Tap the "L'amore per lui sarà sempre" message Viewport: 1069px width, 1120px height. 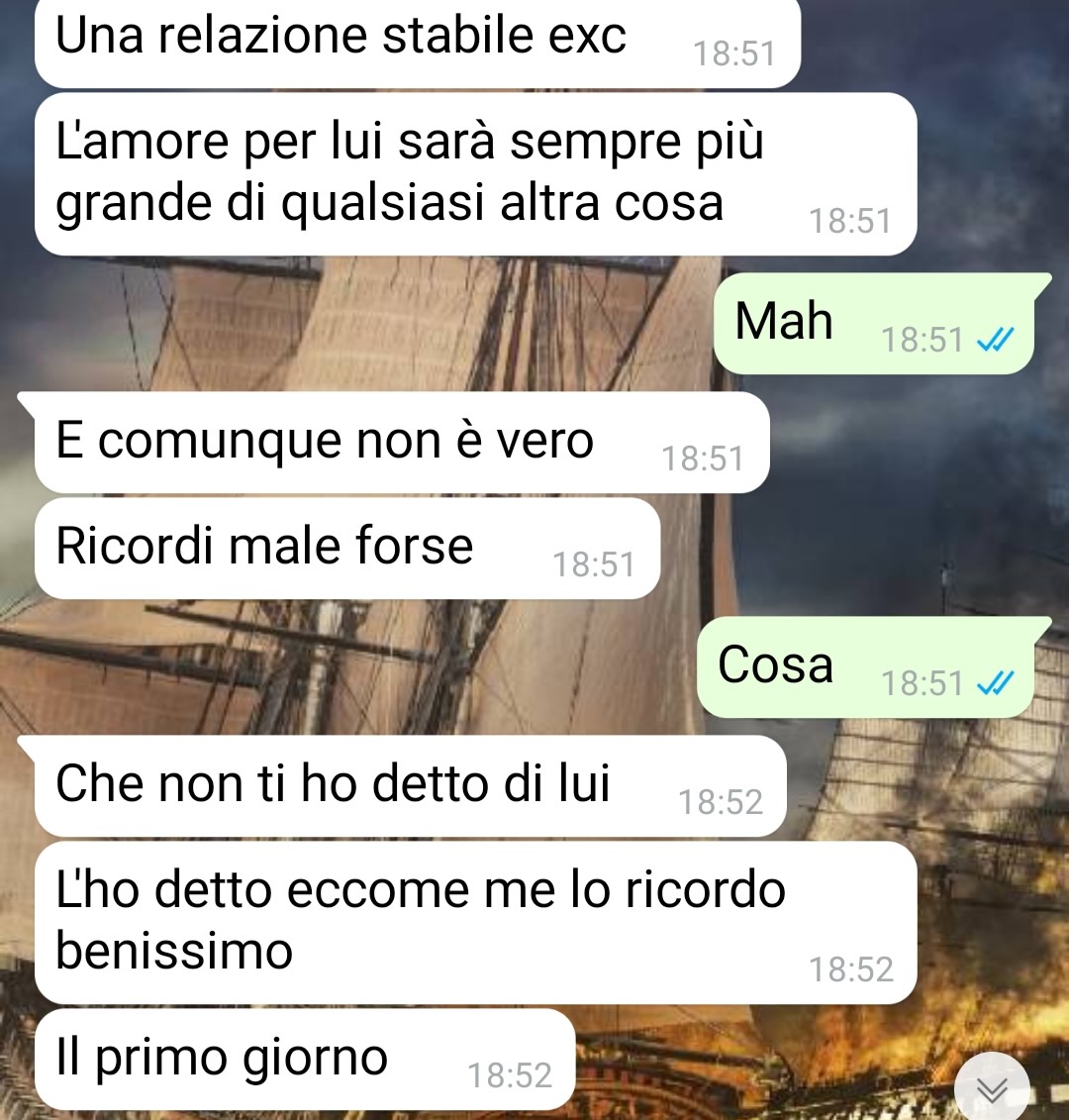coord(475,174)
